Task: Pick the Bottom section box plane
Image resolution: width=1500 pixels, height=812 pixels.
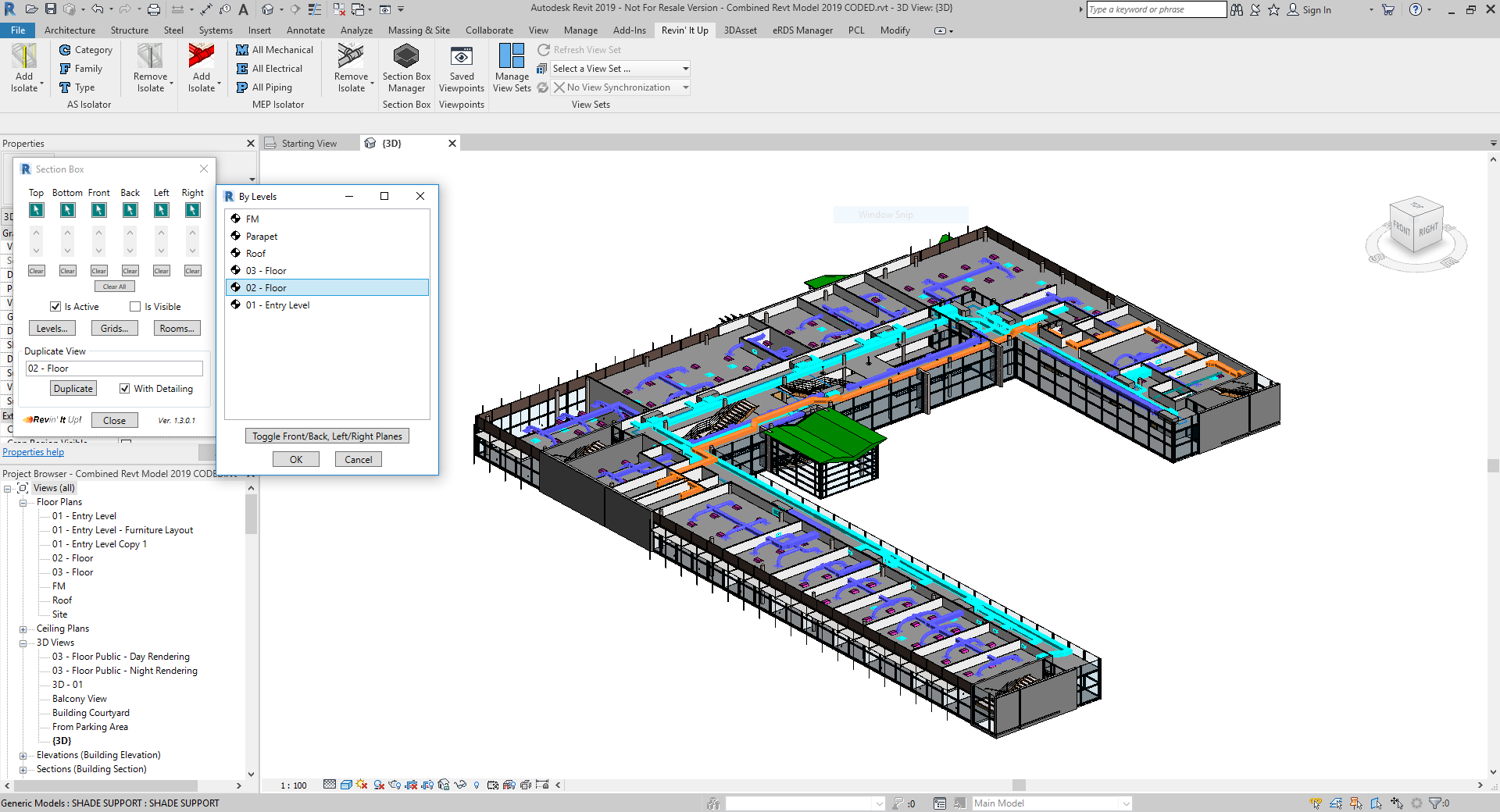Action: (x=68, y=210)
